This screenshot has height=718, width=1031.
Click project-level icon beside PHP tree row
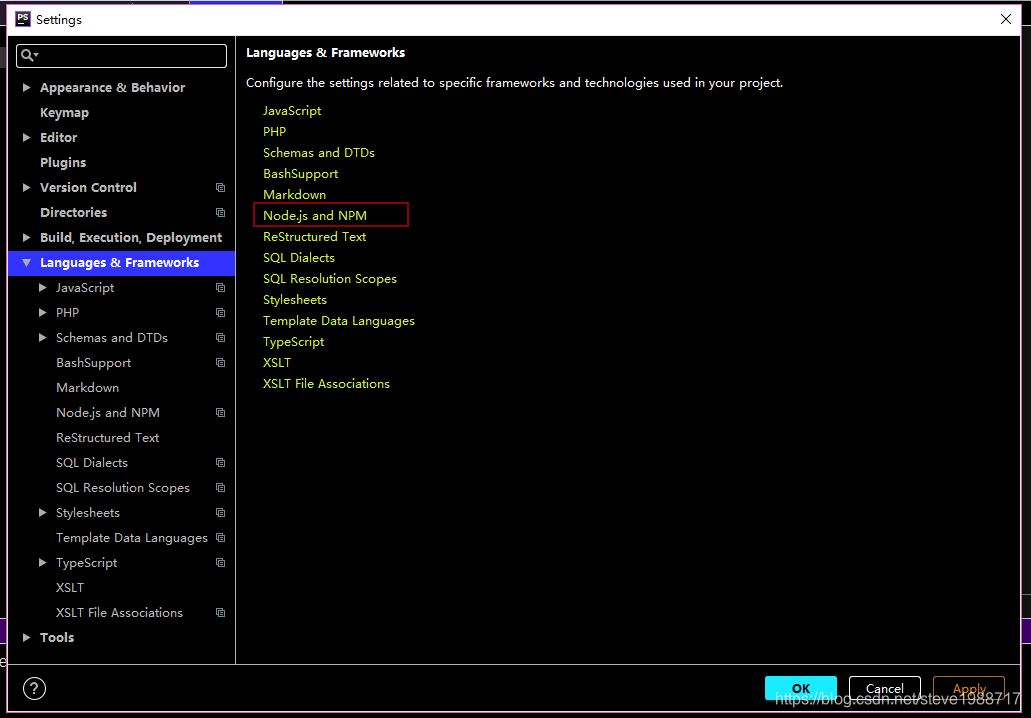tap(220, 313)
